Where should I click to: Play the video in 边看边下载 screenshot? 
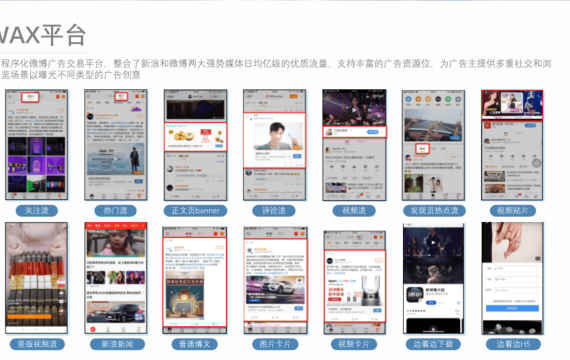click(x=433, y=243)
